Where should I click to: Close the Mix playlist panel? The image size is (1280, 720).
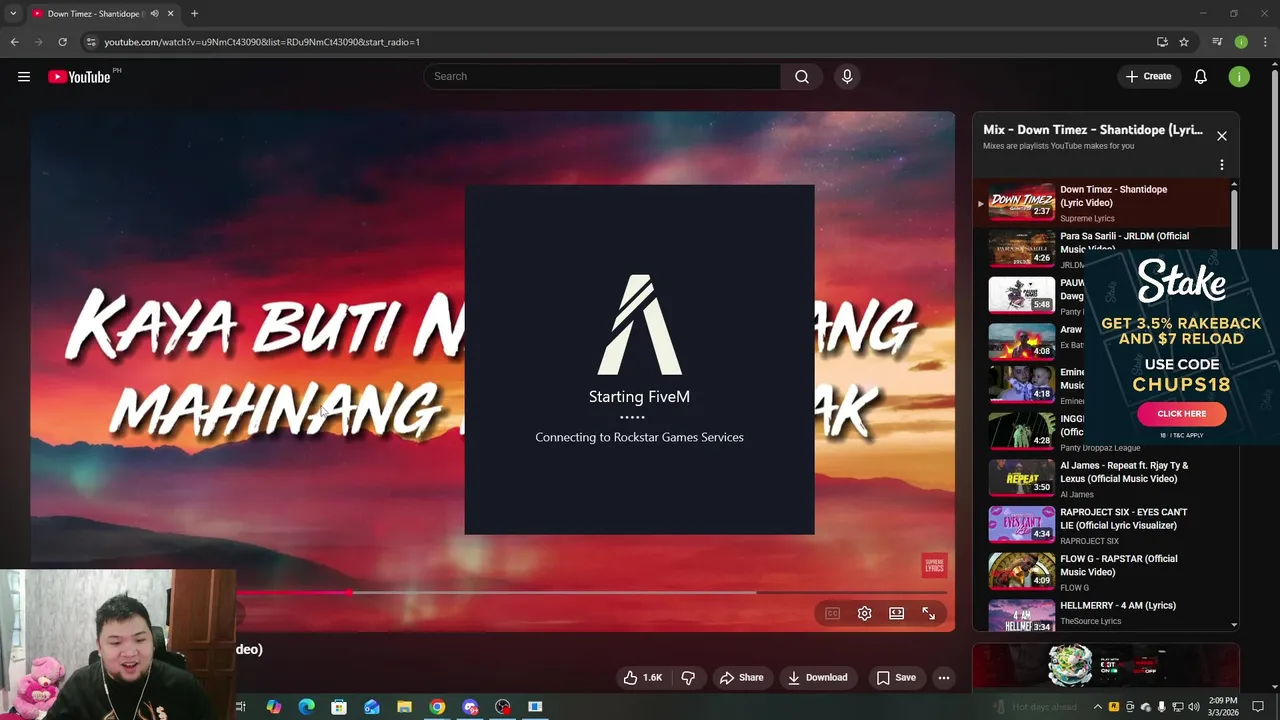1221,136
